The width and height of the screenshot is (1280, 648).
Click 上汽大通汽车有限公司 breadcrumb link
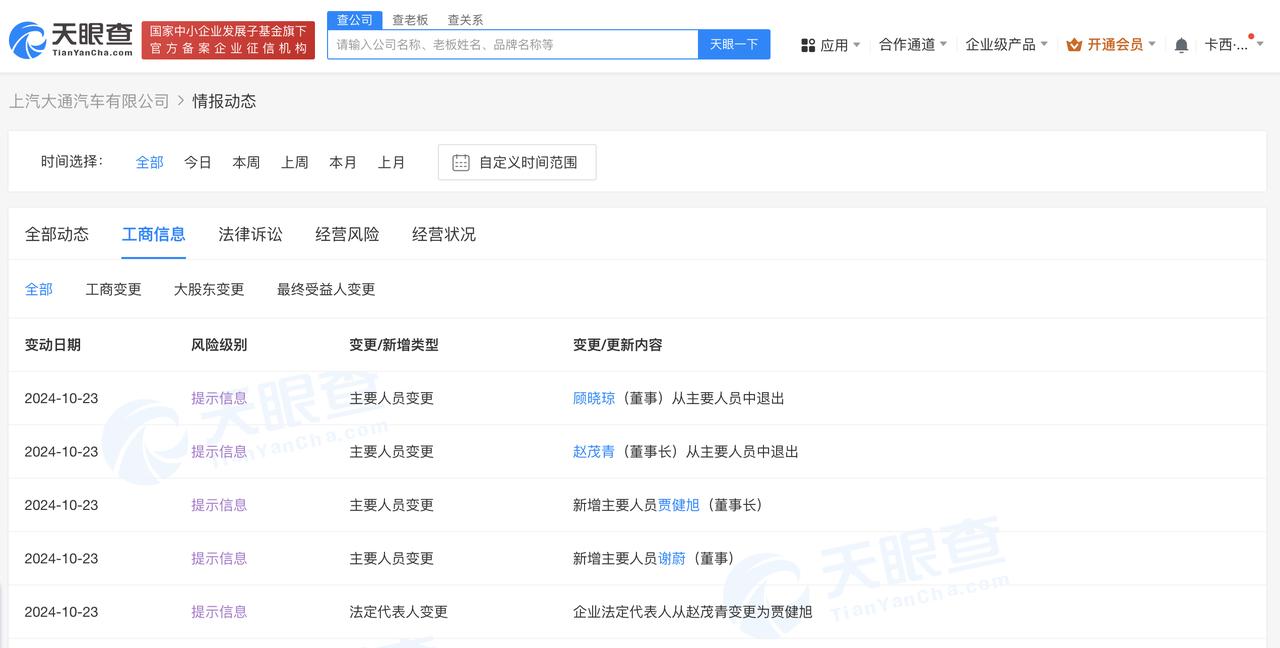pos(89,101)
